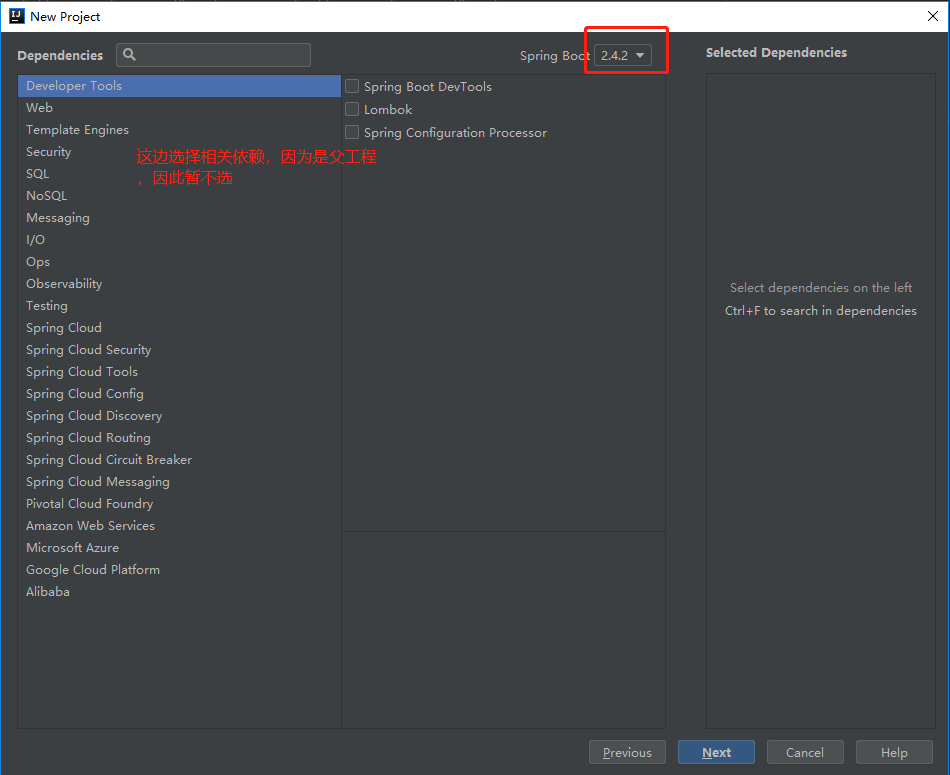Choose Spring Cloud Security category
The height and width of the screenshot is (775, 950).
pyautogui.click(x=179, y=350)
